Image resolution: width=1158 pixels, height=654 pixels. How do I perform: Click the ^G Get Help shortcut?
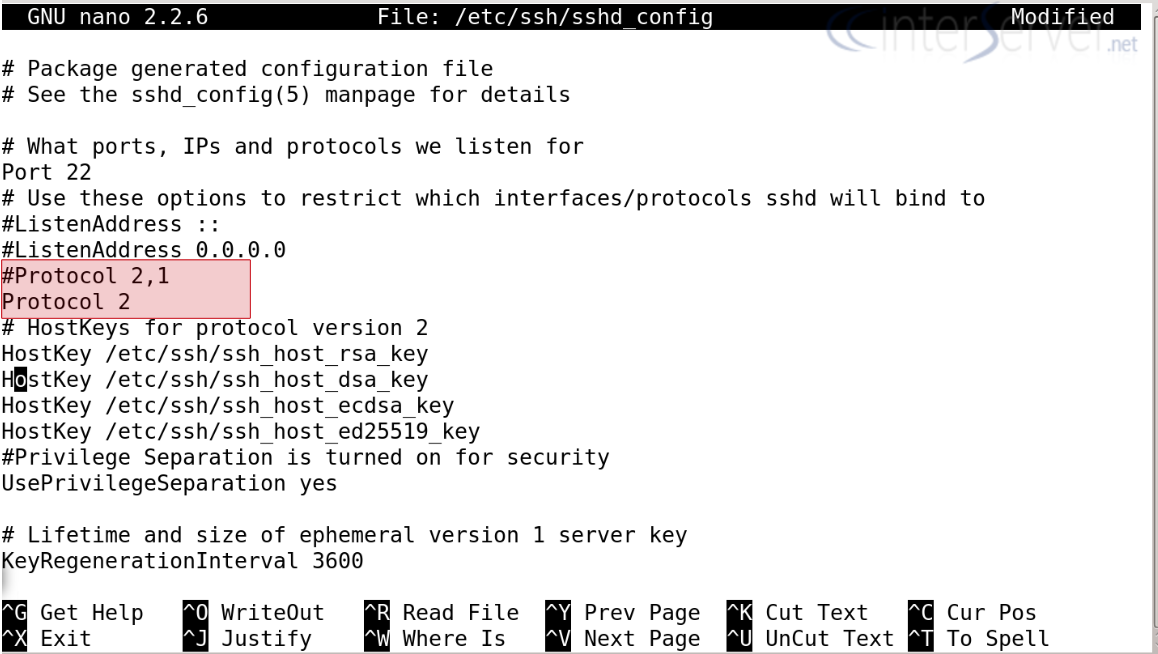coord(73,612)
